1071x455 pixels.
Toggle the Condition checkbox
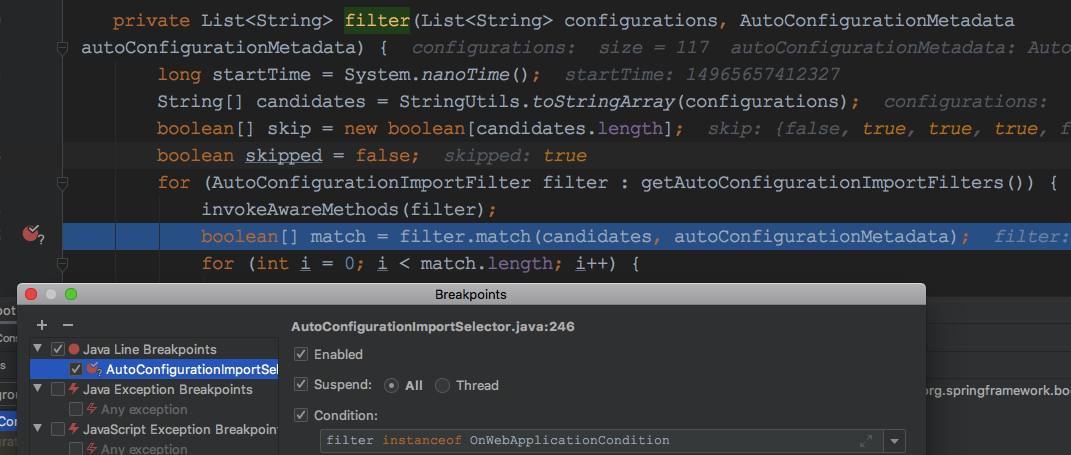(301, 415)
